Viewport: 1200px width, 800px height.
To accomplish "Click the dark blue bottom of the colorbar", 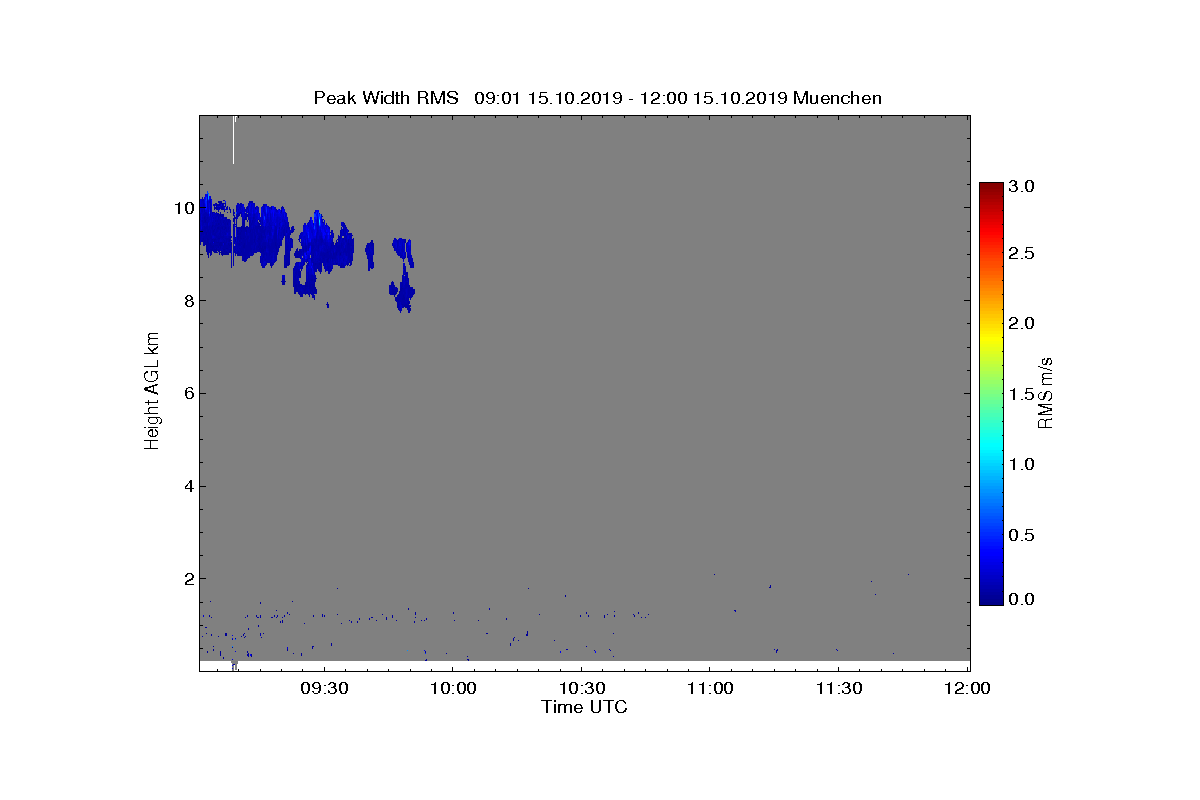I will click(x=991, y=597).
